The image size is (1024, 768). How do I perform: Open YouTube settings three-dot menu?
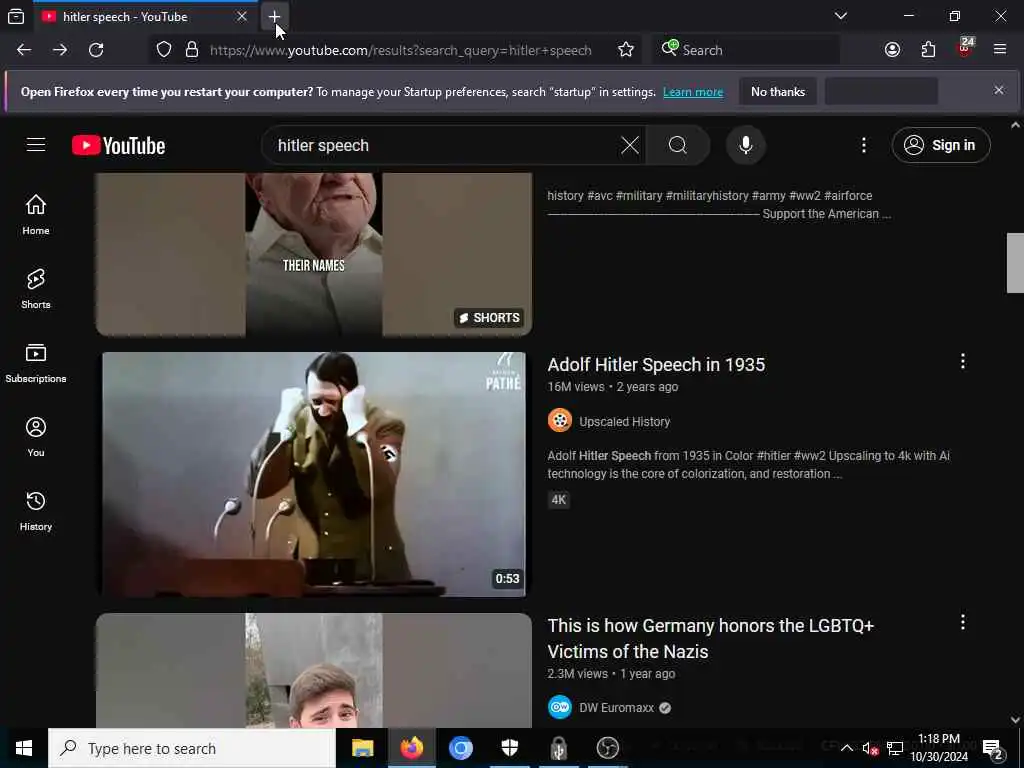tap(864, 145)
